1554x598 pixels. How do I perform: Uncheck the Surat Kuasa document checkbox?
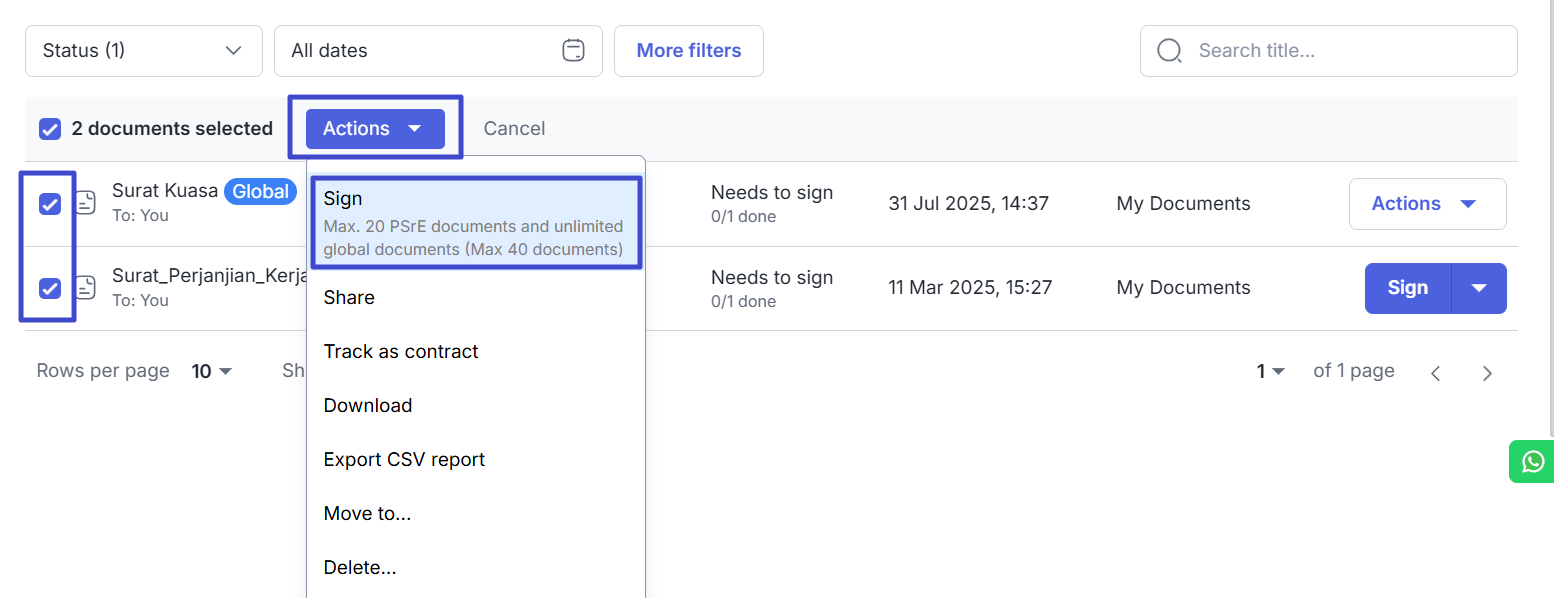pyautogui.click(x=50, y=204)
